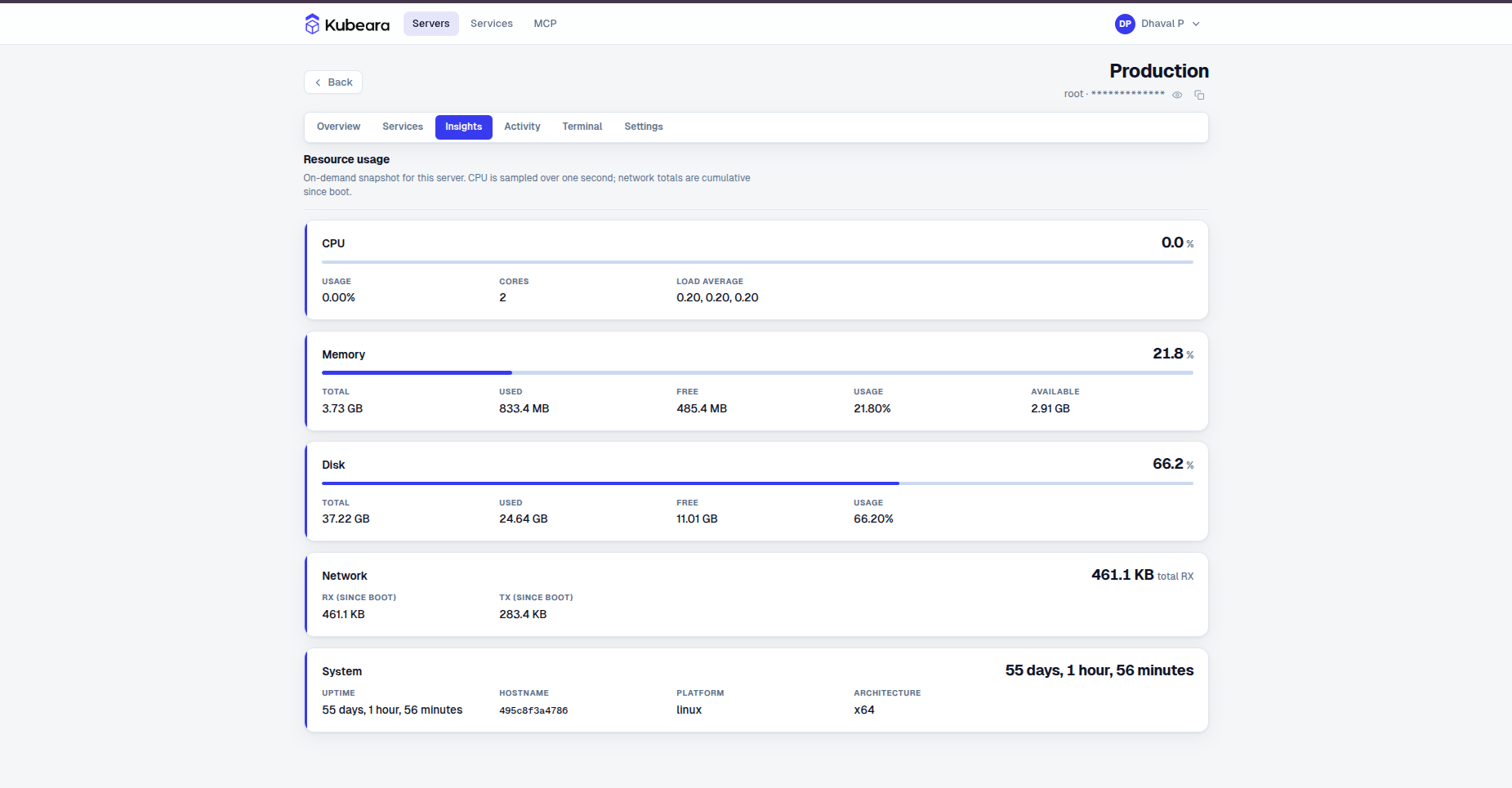Open the Servers navigation item
Viewport: 1512px width, 788px height.
click(431, 24)
